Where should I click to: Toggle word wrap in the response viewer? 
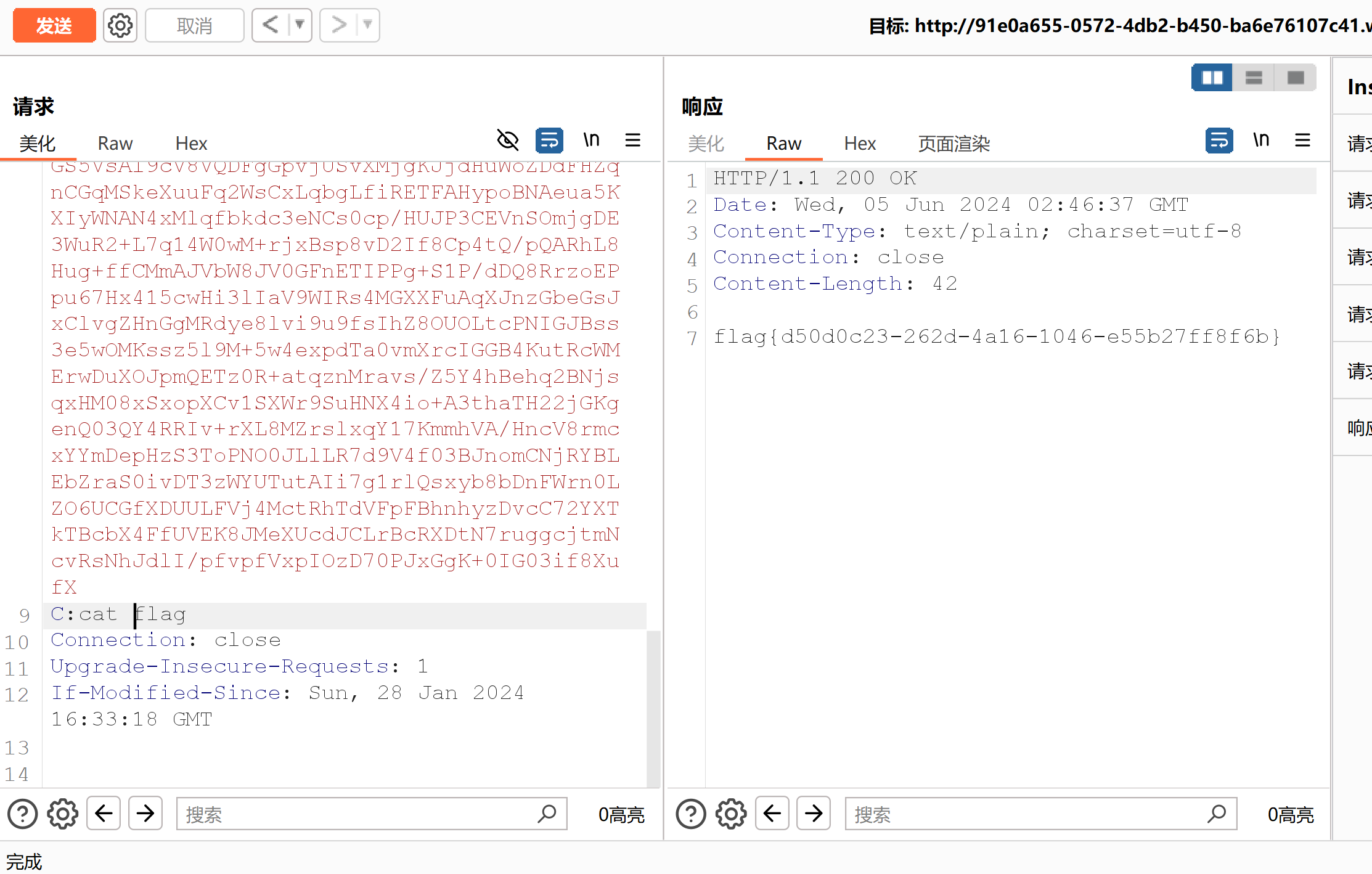(x=1219, y=141)
